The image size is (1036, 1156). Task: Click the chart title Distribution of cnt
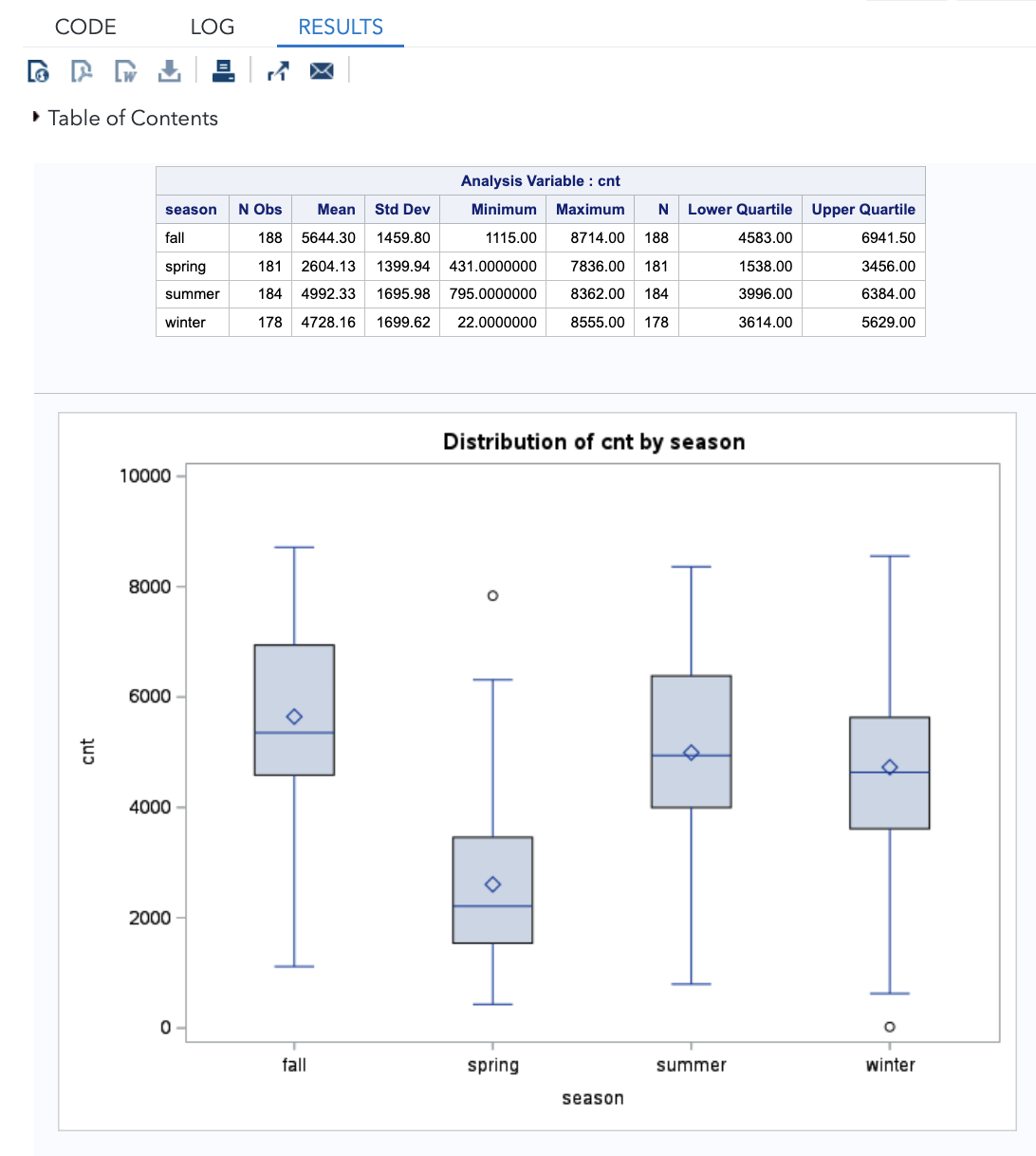click(594, 441)
